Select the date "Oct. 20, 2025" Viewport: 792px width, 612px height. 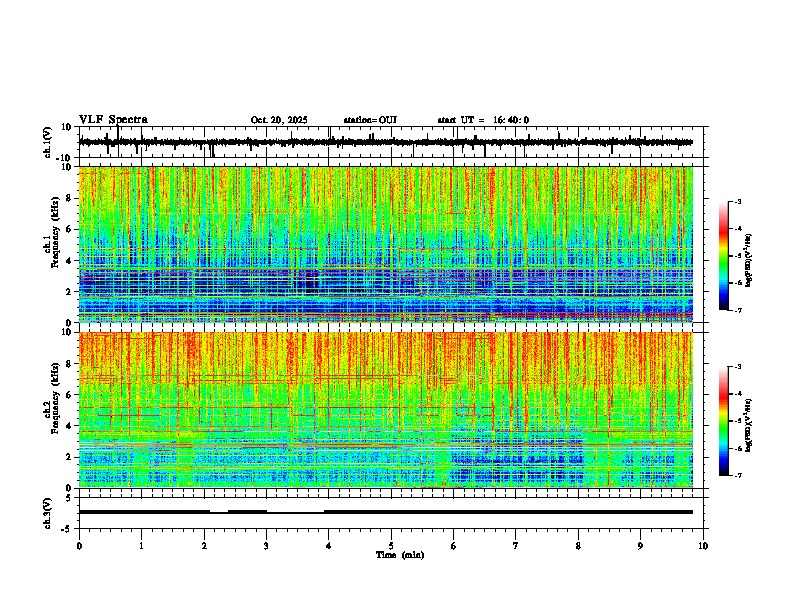tap(279, 120)
